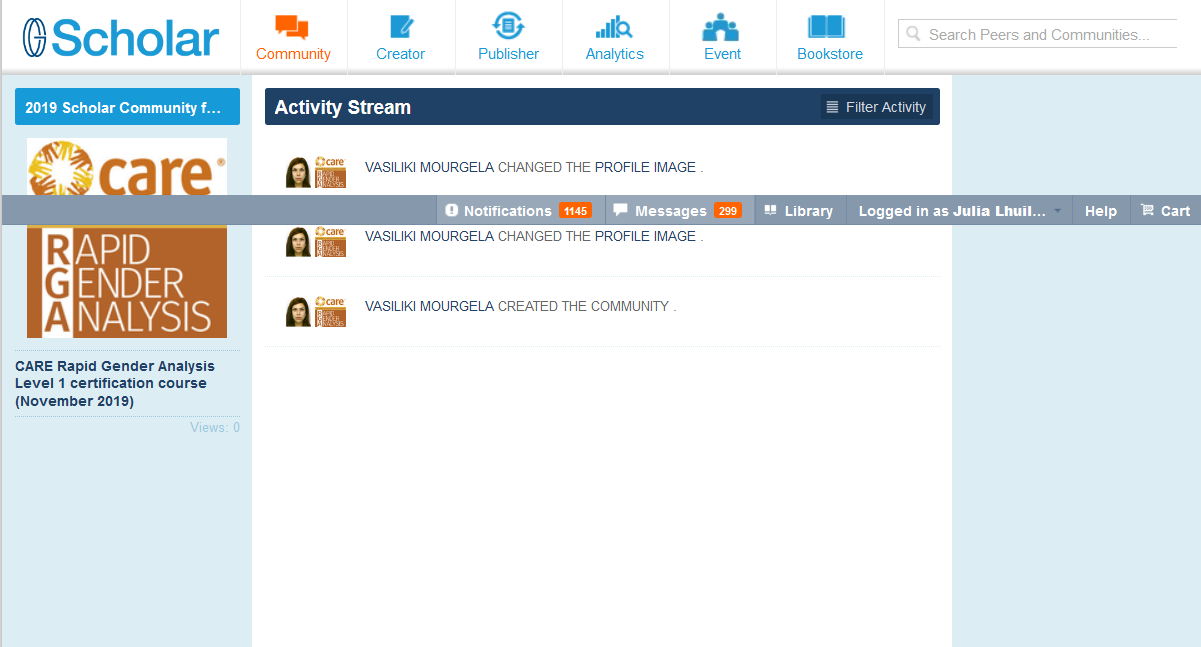Open Messages with 299 badge
Viewport: 1201px width, 647px height.
676,211
